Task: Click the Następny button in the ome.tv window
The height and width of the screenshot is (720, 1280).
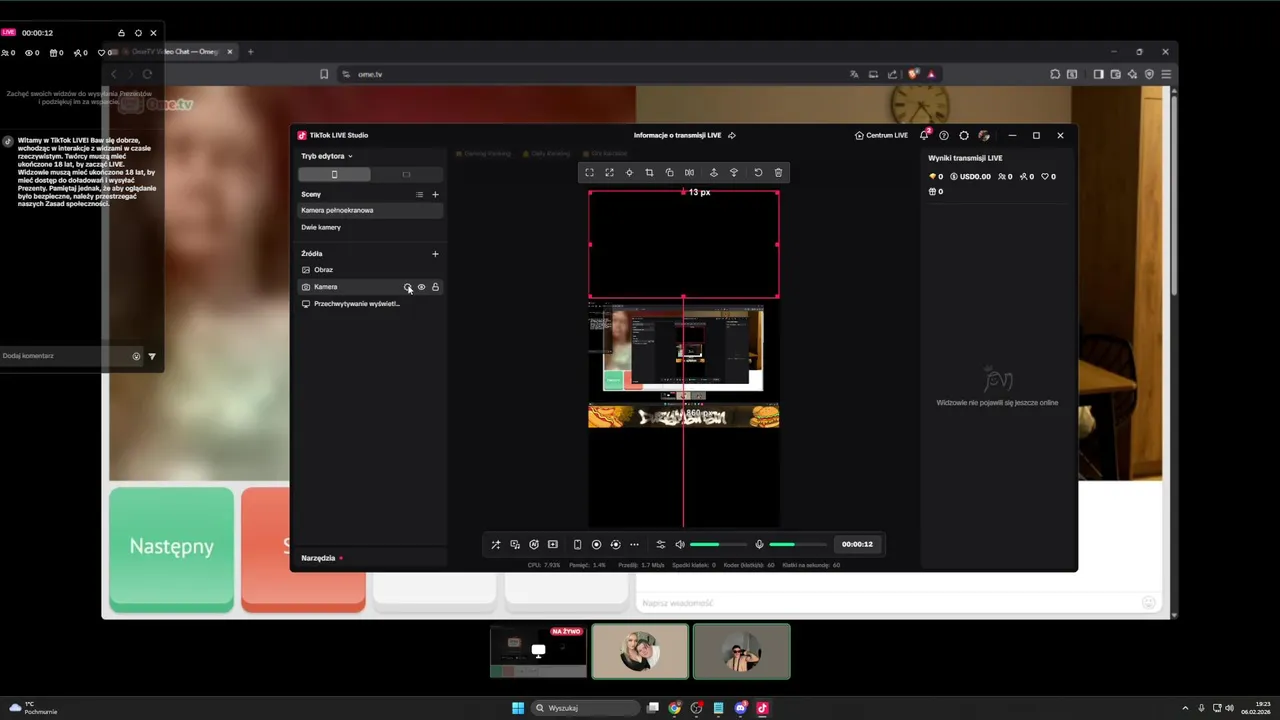Action: 172,548
